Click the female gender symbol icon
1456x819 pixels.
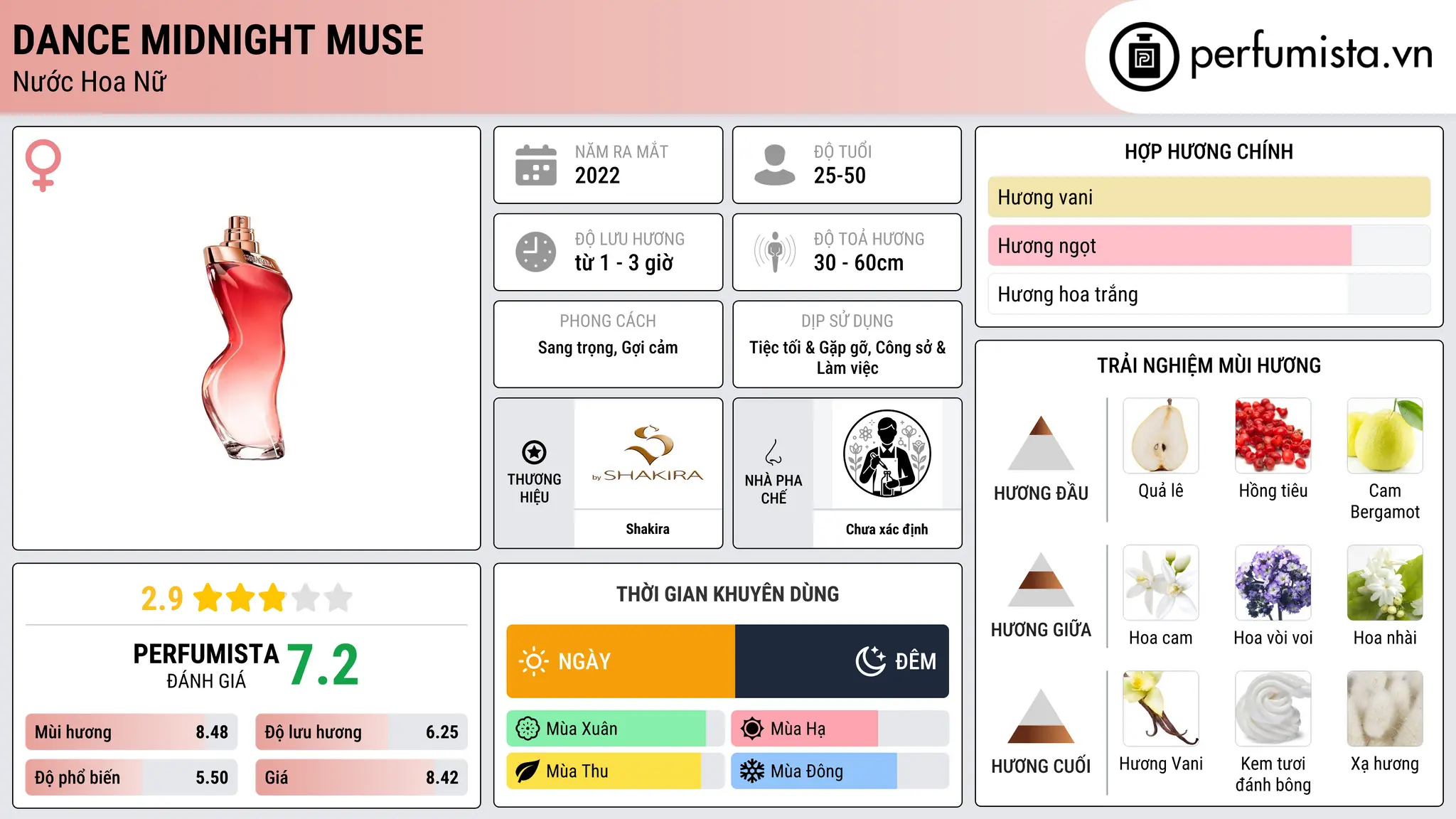pos(43,166)
